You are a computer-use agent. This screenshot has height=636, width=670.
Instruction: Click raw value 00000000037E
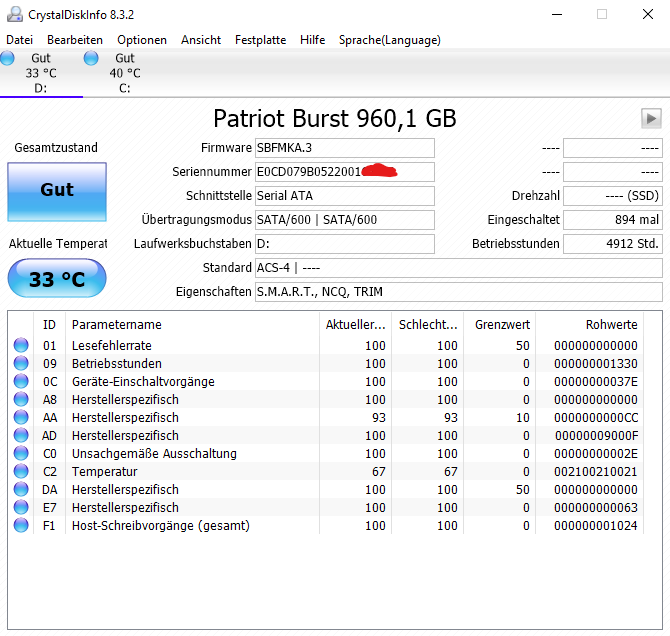[x=596, y=381]
